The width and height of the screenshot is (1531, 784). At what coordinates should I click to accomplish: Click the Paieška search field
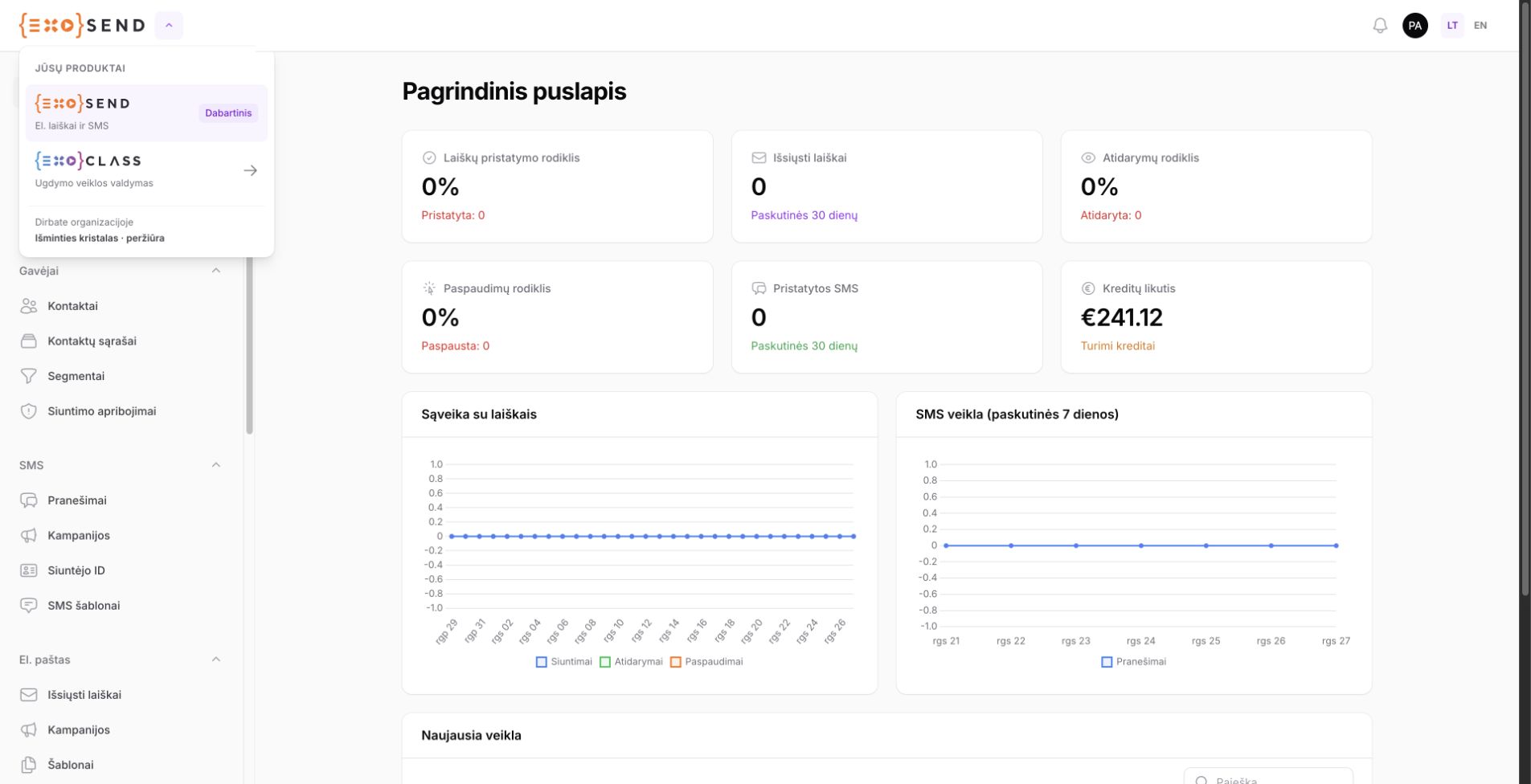click(x=1268, y=778)
